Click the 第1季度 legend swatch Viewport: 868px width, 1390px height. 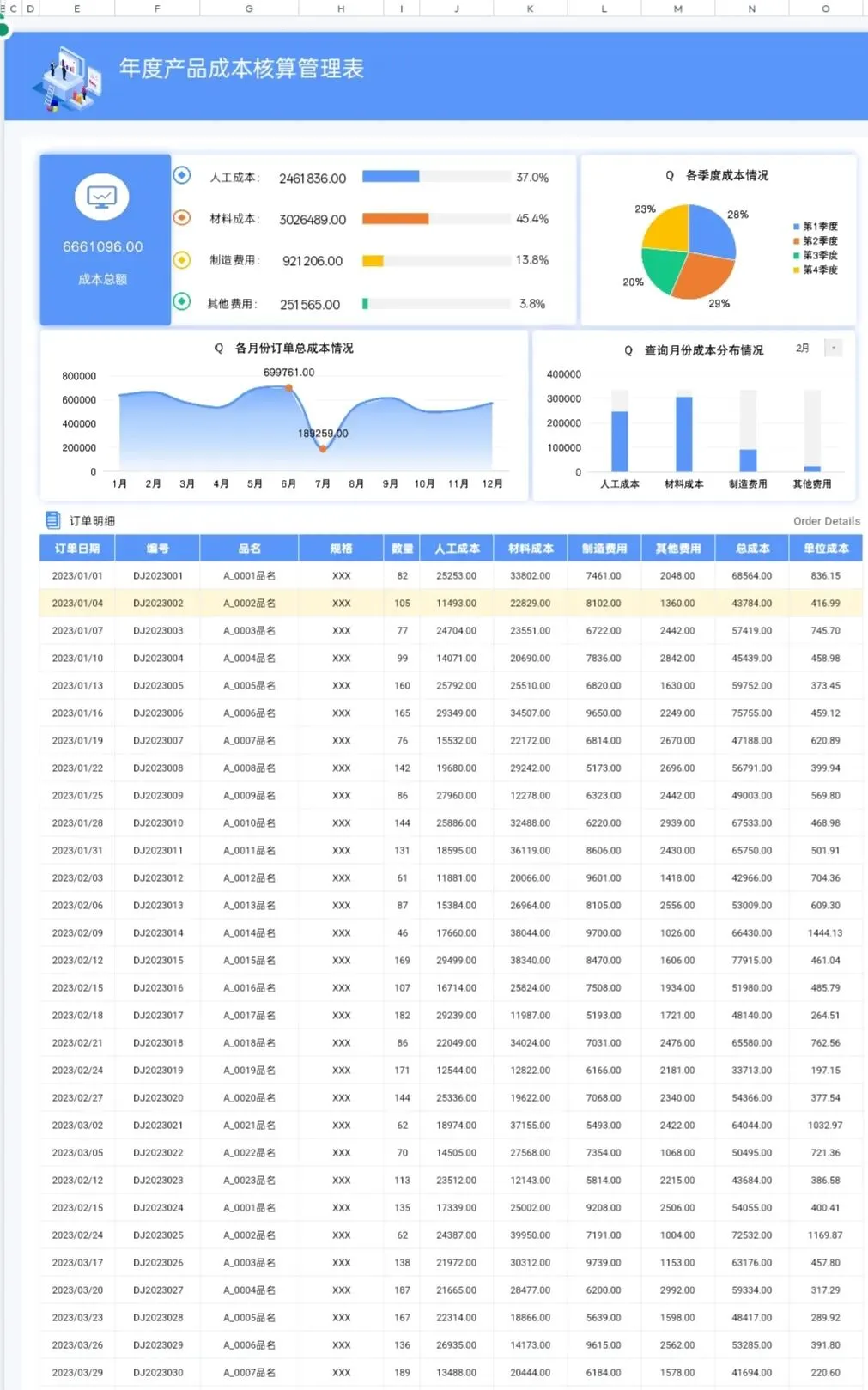[x=797, y=227]
